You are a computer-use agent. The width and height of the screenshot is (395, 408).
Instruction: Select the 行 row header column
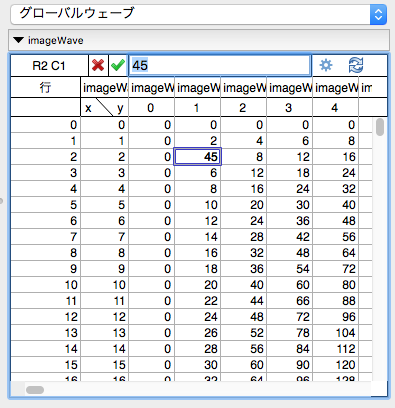pyautogui.click(x=45, y=87)
